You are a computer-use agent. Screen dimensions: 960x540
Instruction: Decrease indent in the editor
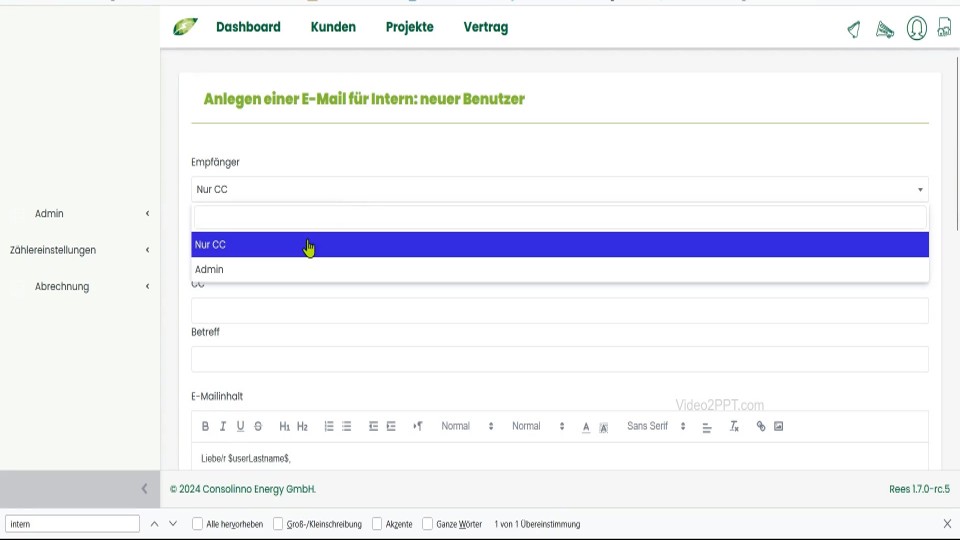click(x=373, y=426)
